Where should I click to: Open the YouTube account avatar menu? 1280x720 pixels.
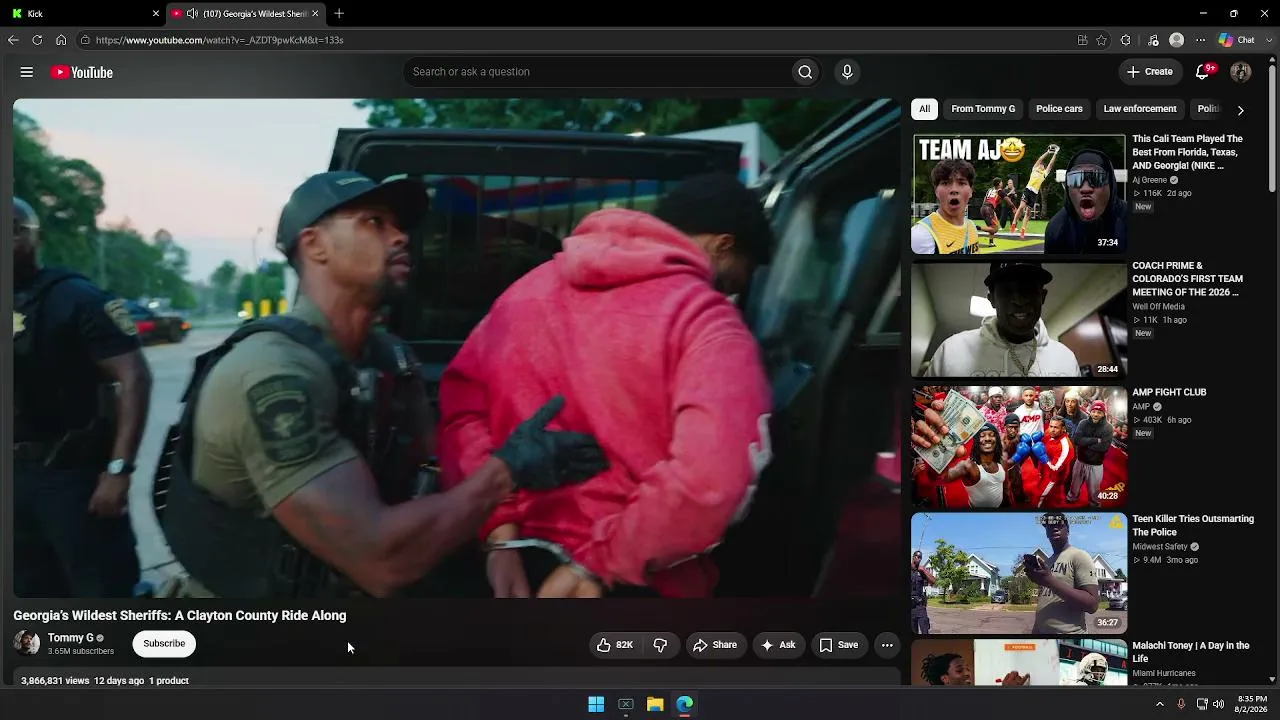(x=1241, y=72)
